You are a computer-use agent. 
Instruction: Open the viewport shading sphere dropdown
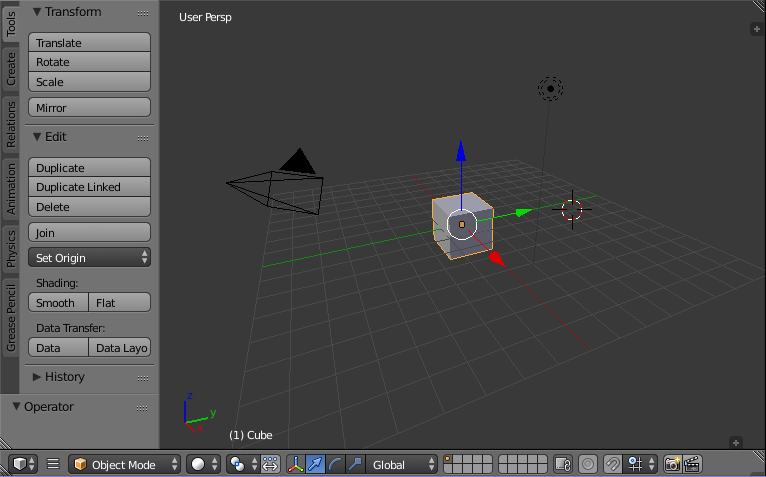203,464
